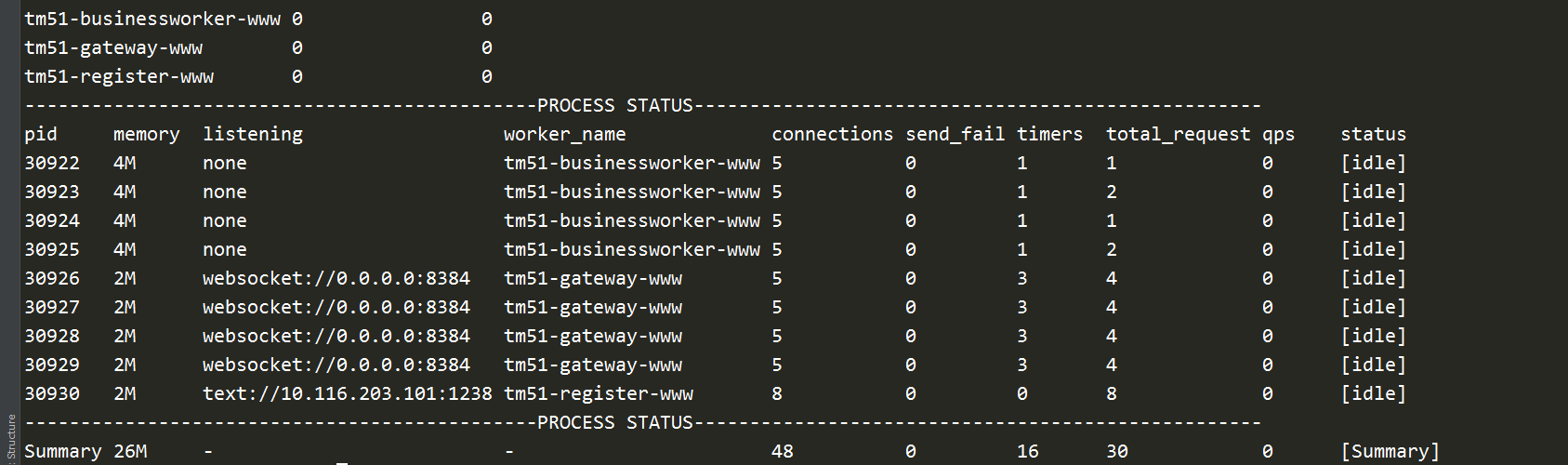This screenshot has width=1568, height=465.
Task: Click the pid column header
Action: click(41, 134)
